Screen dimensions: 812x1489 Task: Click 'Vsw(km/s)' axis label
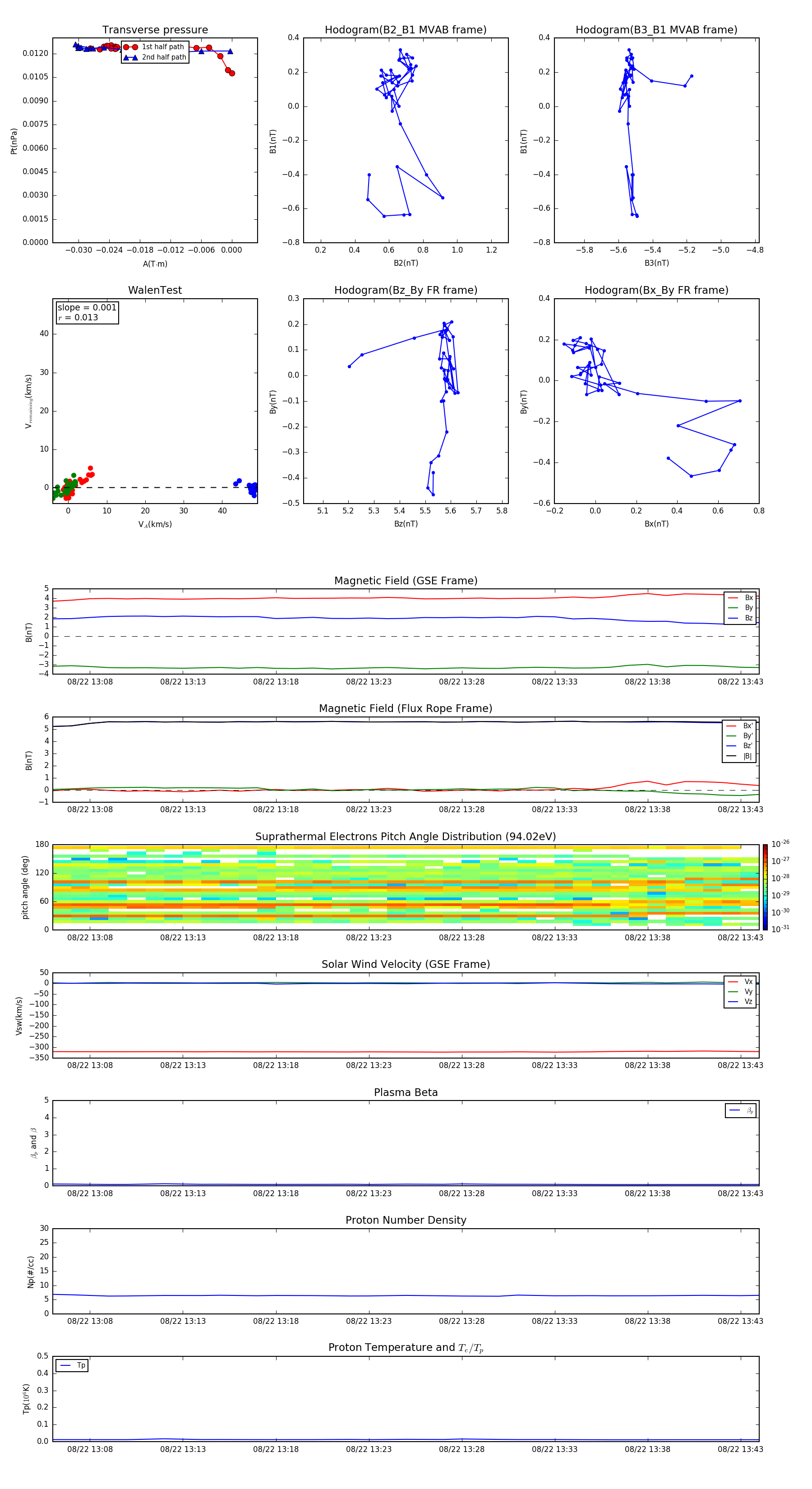pyautogui.click(x=18, y=1016)
